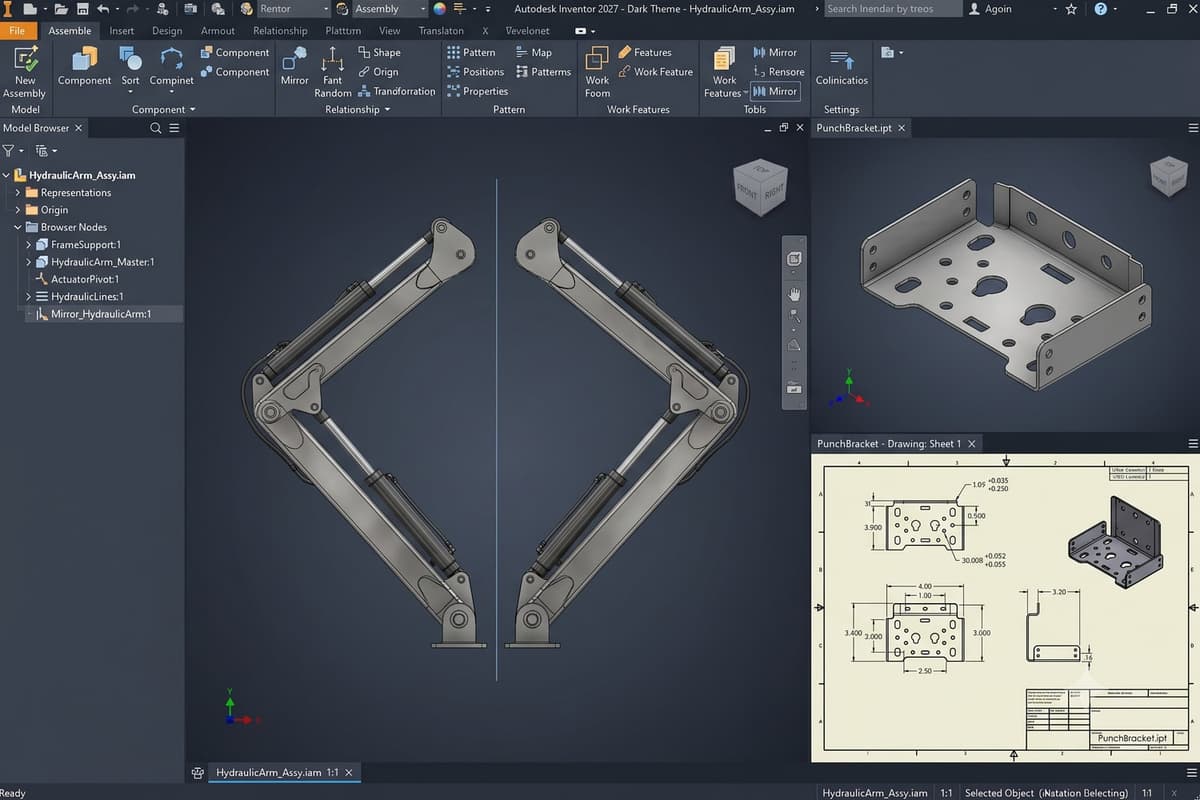Click the search magnifier in Model Browser
This screenshot has width=1200, height=800.
tap(156, 128)
